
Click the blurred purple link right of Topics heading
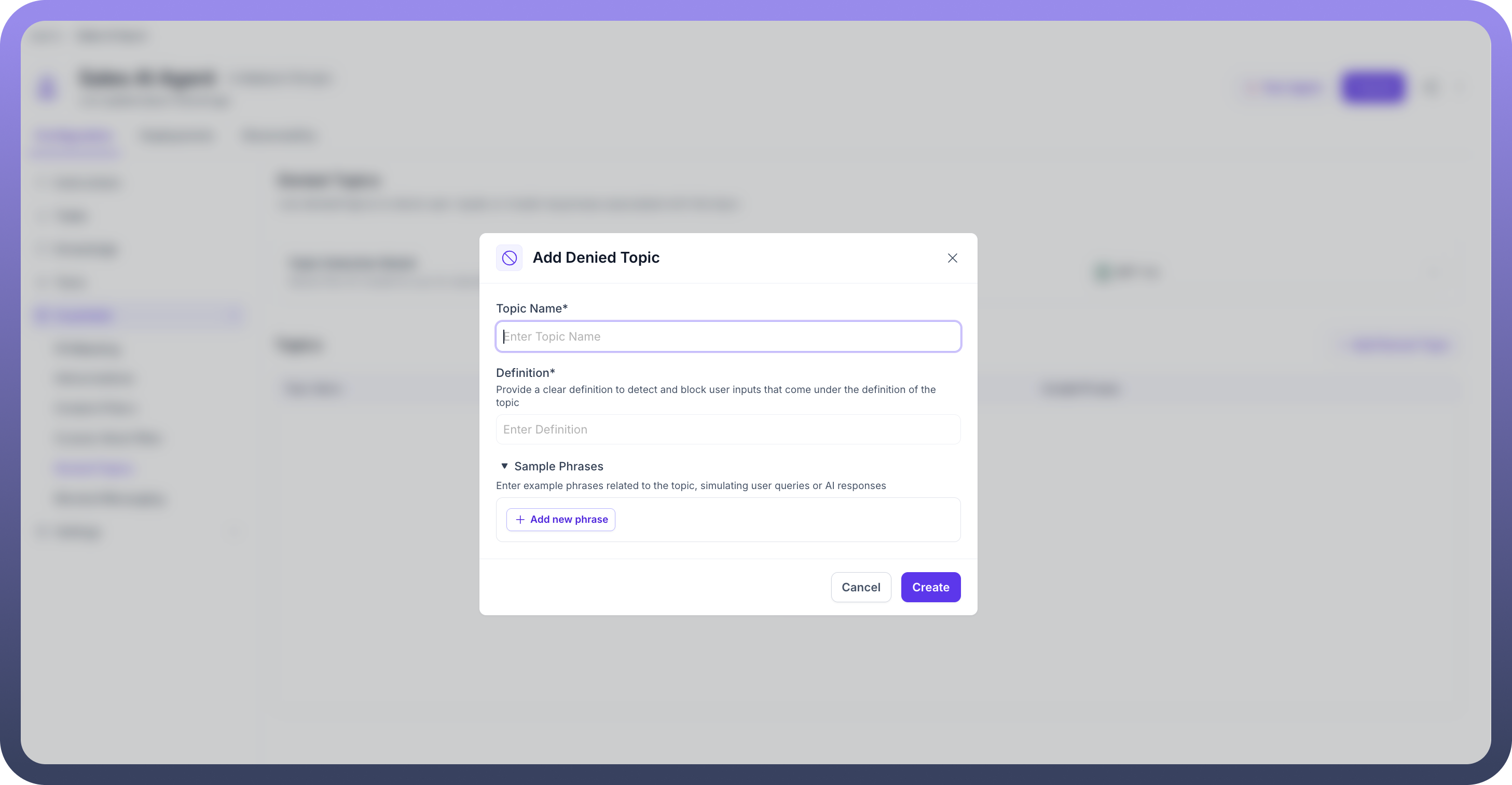(1399, 345)
